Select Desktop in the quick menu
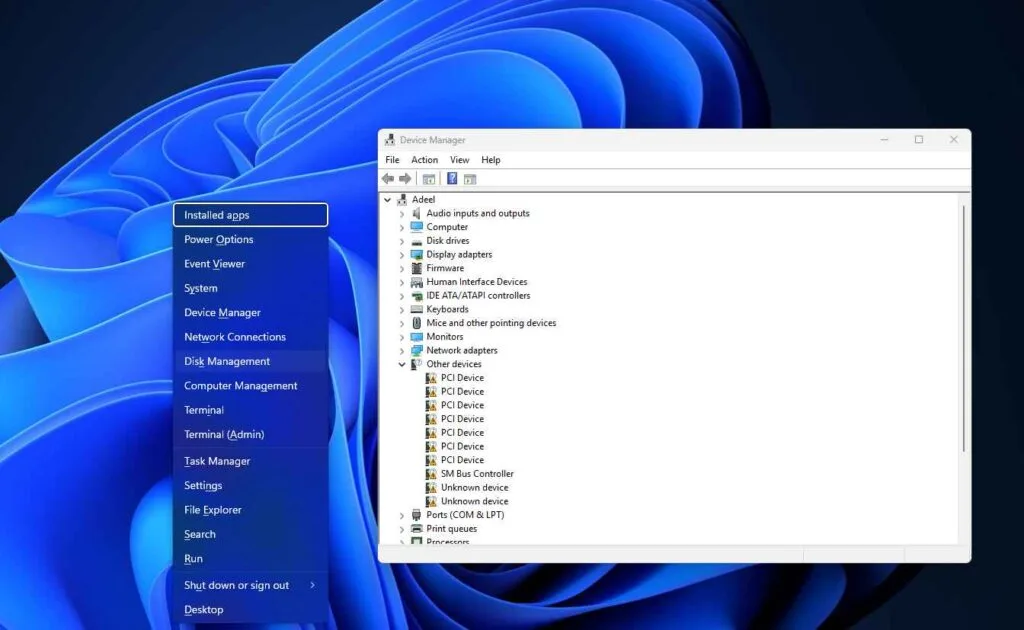The height and width of the screenshot is (630, 1024). pyautogui.click(x=251, y=610)
